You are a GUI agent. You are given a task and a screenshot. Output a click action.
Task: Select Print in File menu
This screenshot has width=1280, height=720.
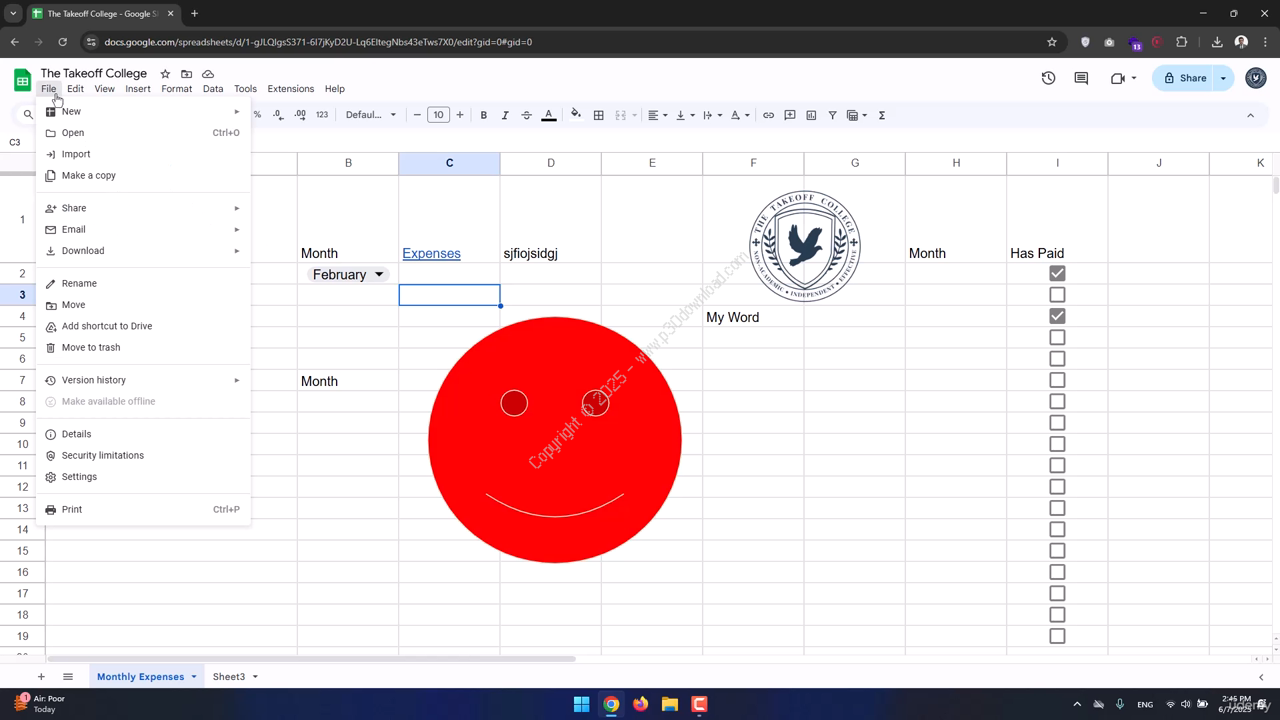[143, 510]
